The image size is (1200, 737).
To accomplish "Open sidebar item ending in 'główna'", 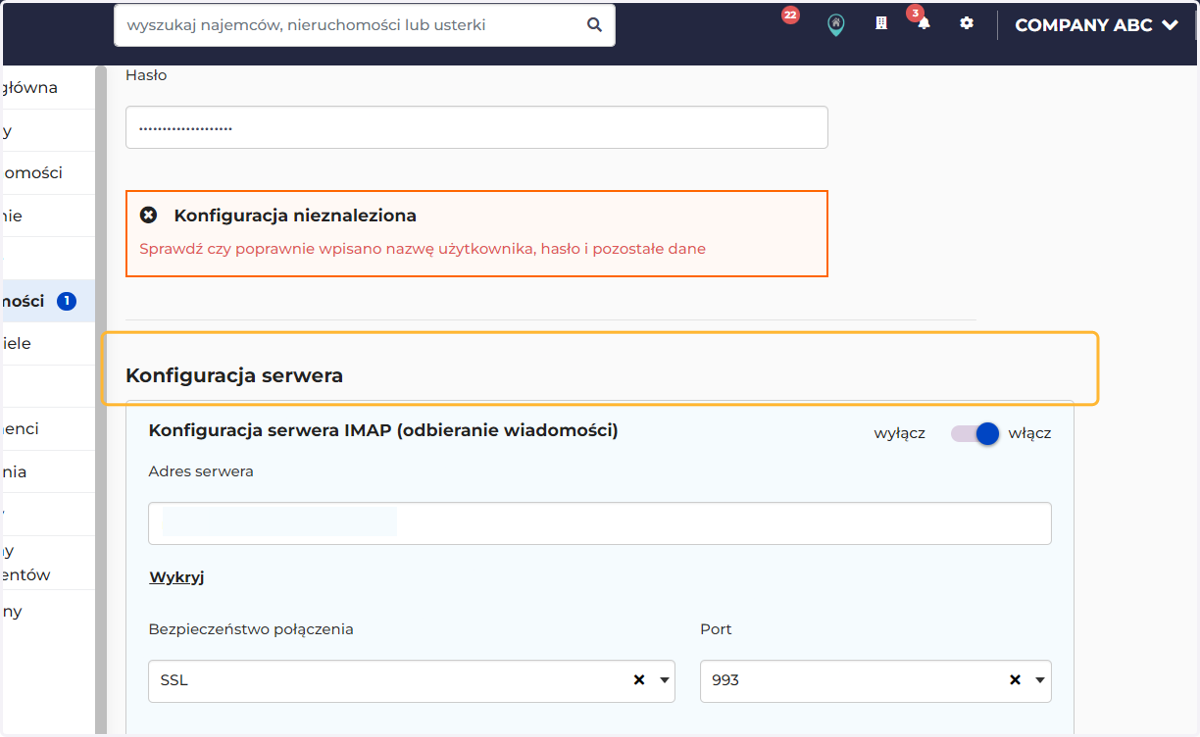I will pos(48,88).
